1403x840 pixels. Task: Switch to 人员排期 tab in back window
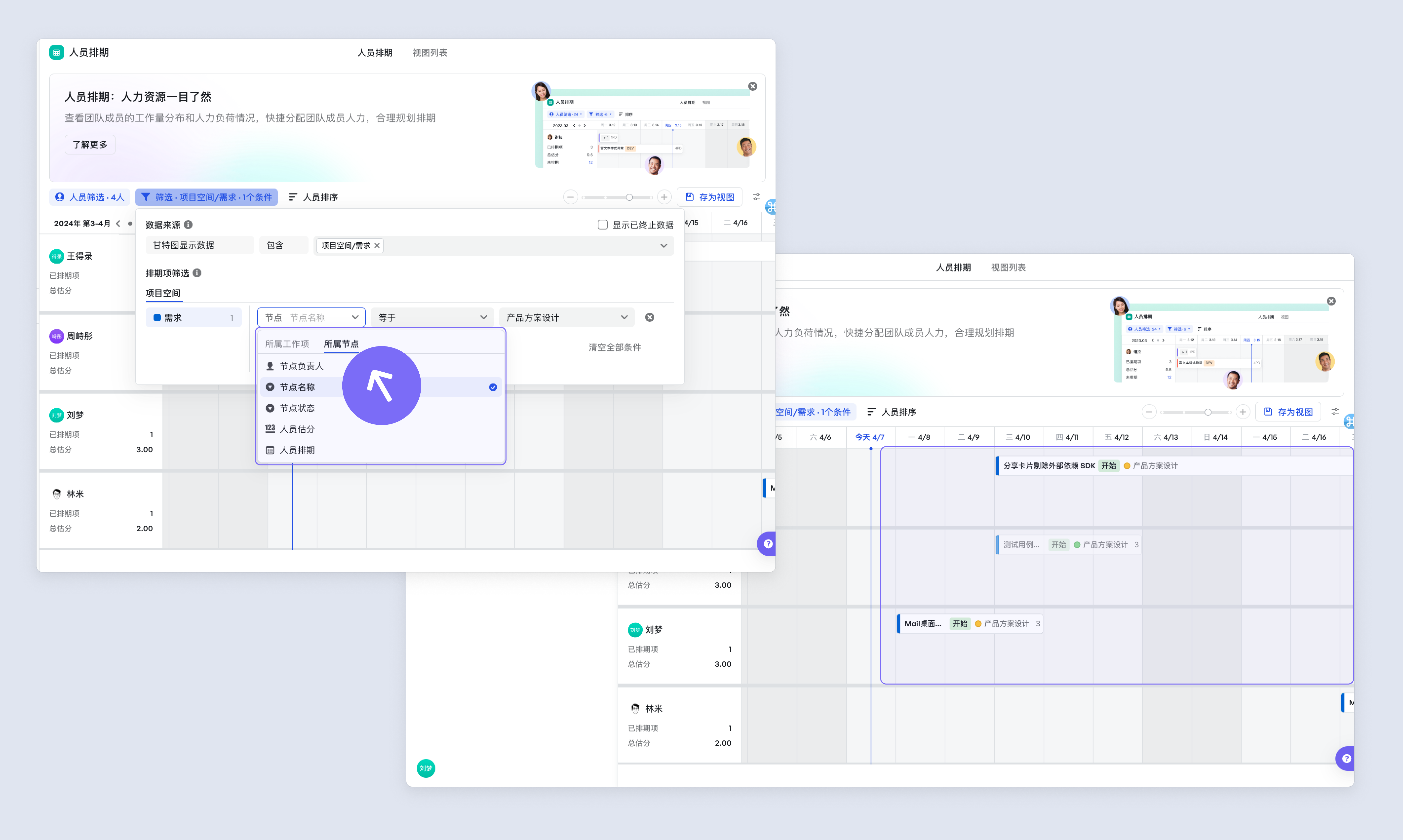(x=954, y=267)
